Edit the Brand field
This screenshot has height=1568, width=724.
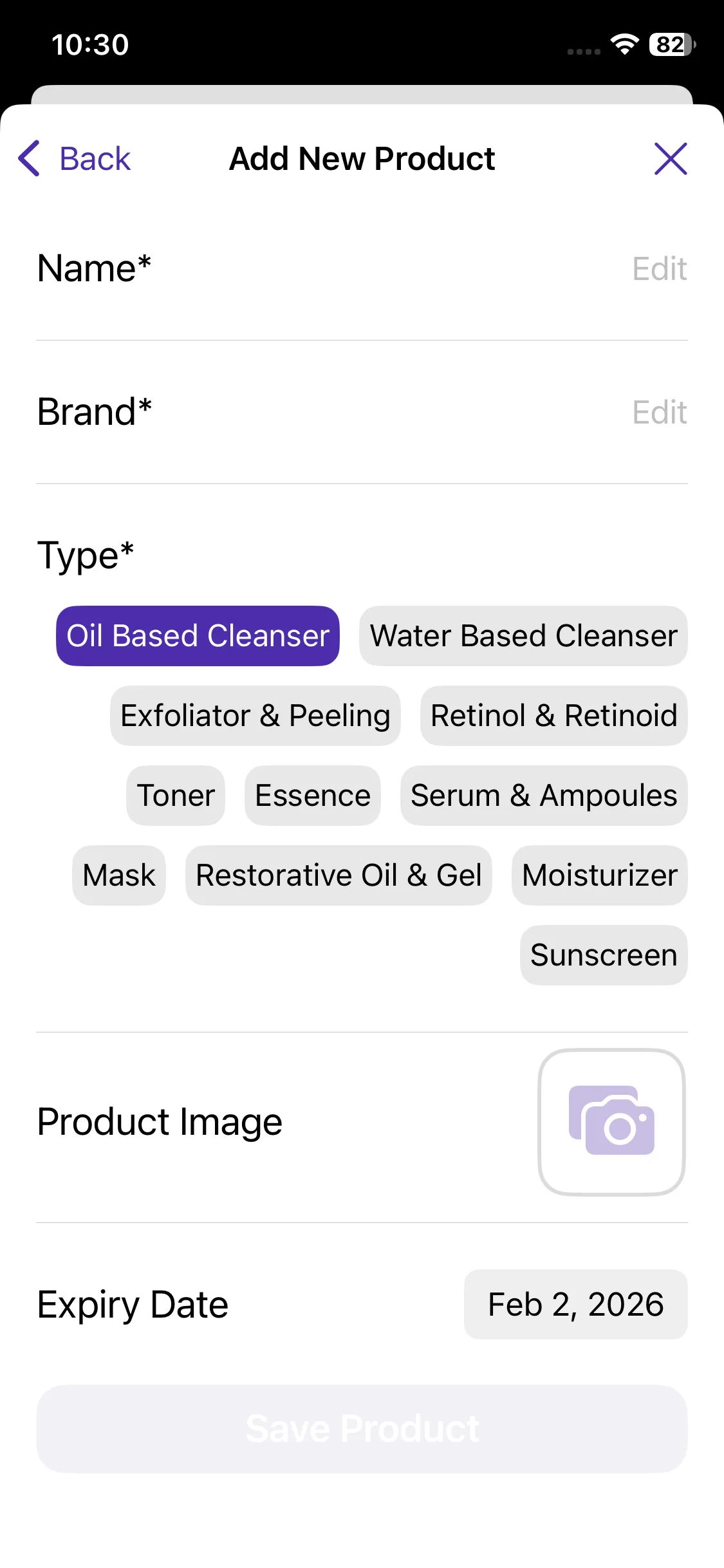[x=659, y=412]
